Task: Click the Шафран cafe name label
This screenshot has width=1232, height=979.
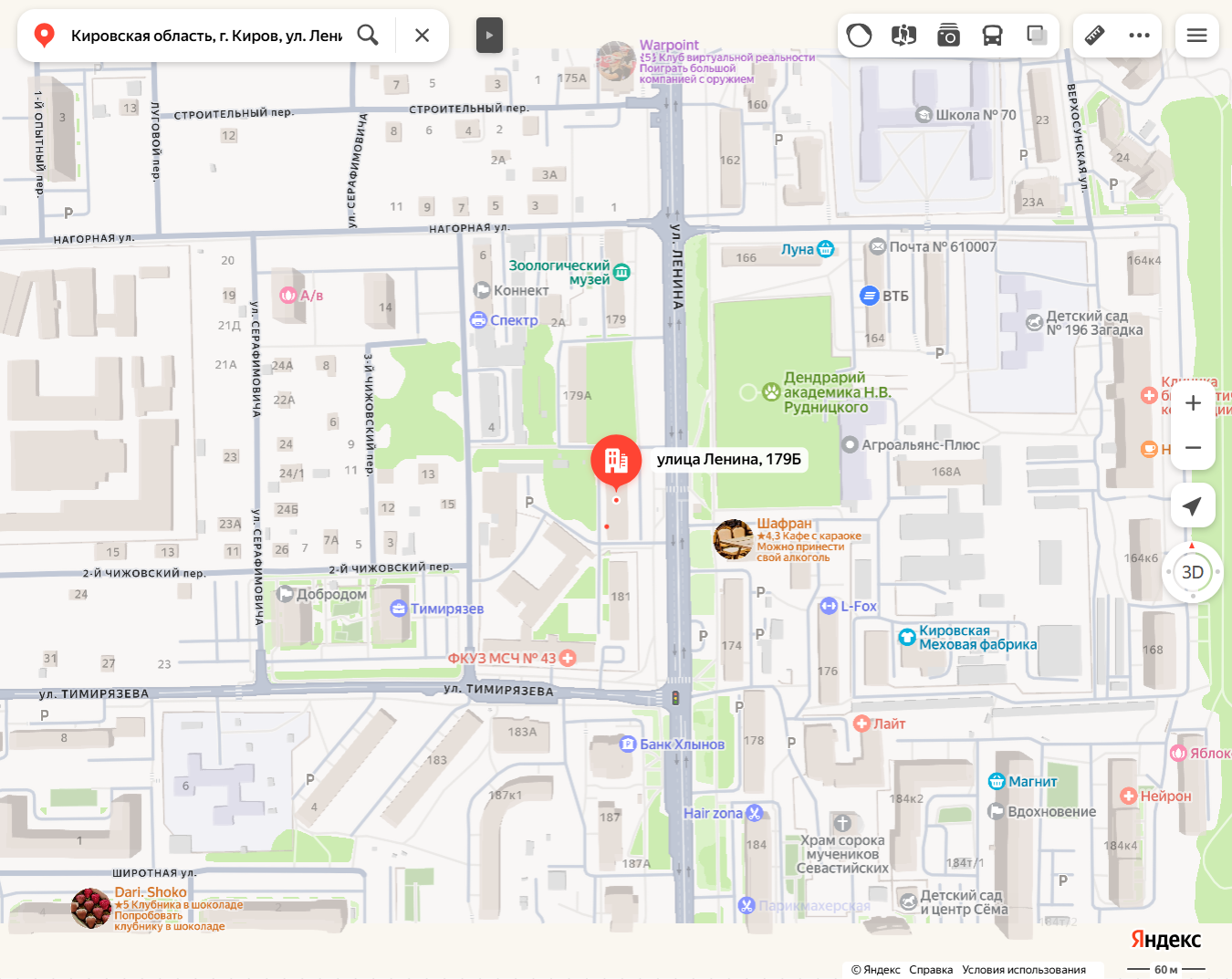Action: tap(784, 524)
